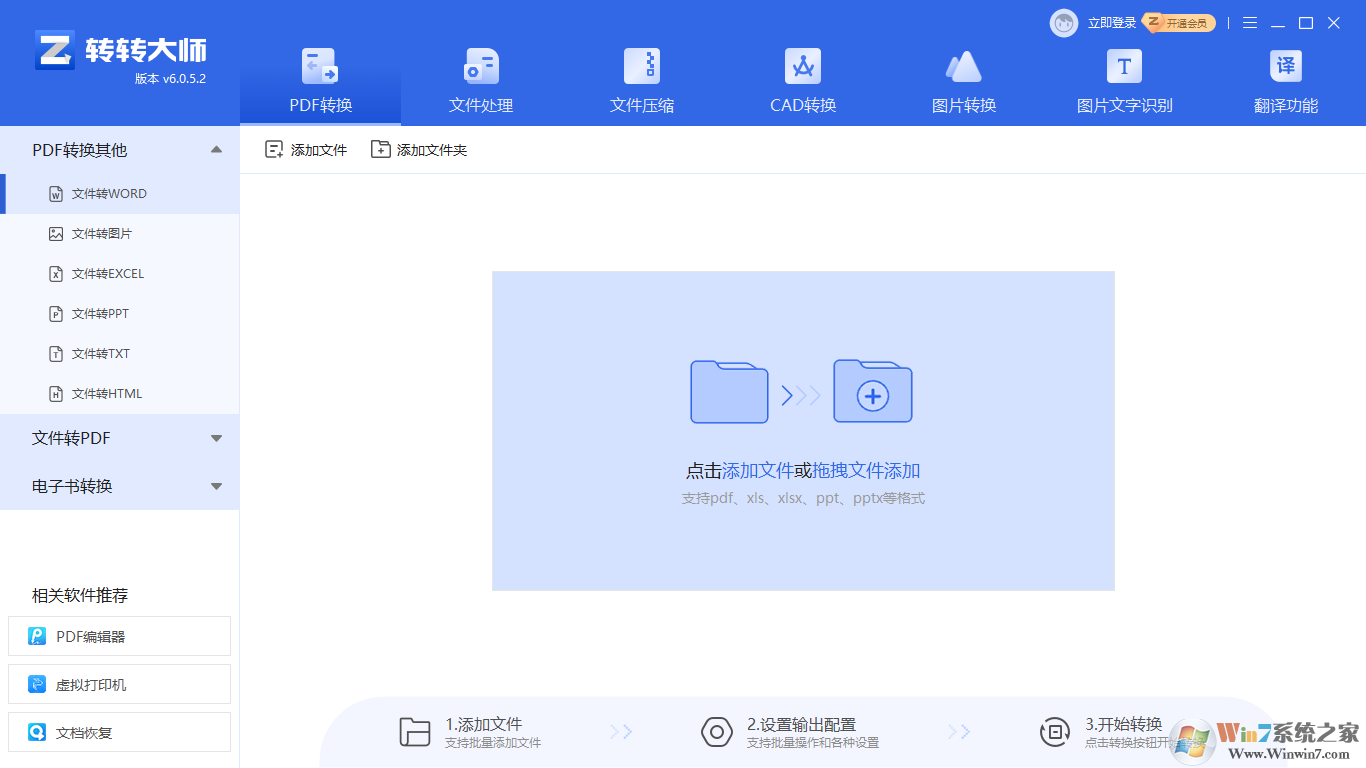Select the 图片转换 tab

tap(964, 82)
